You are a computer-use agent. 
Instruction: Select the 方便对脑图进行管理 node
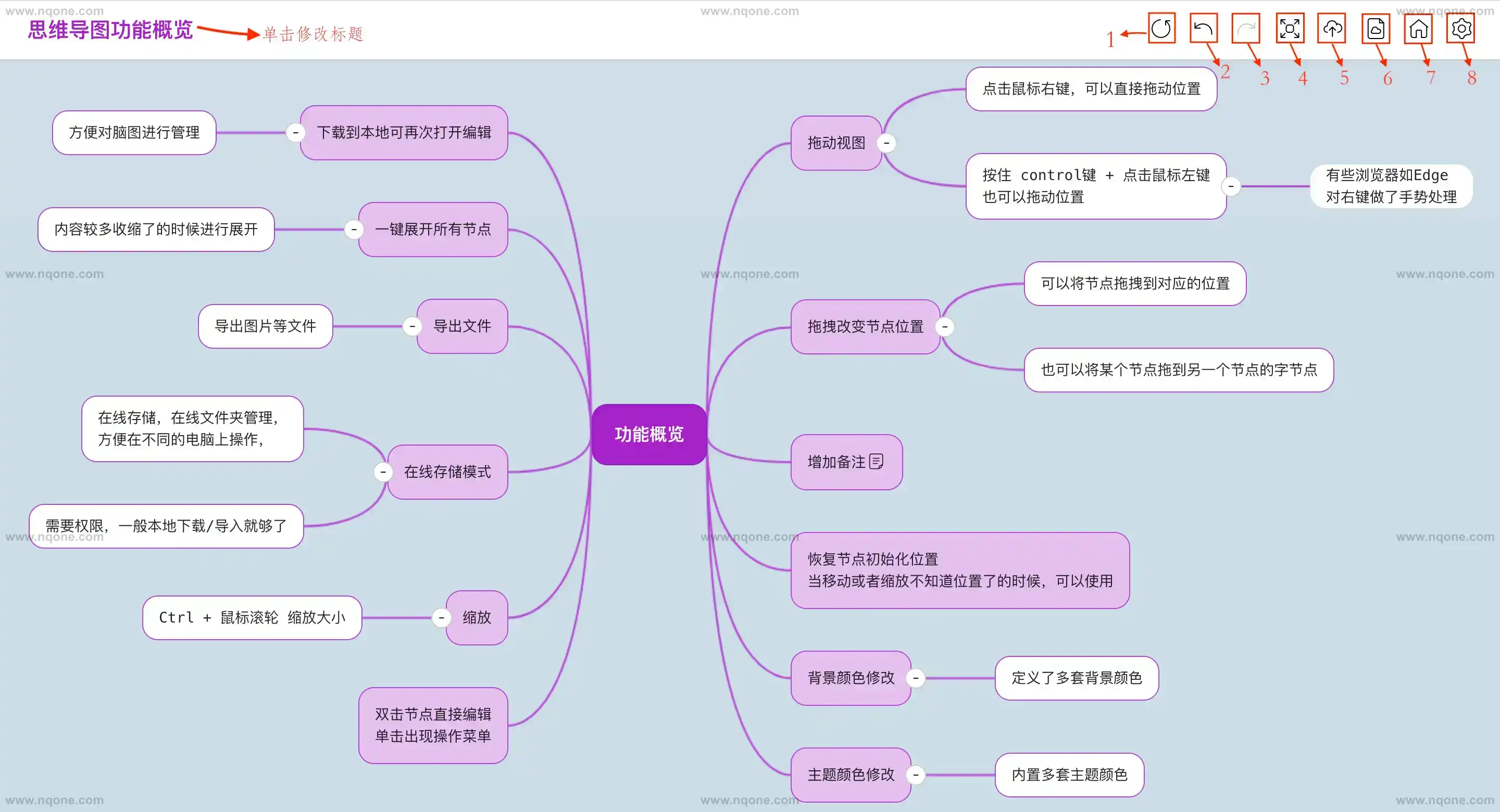click(x=134, y=133)
